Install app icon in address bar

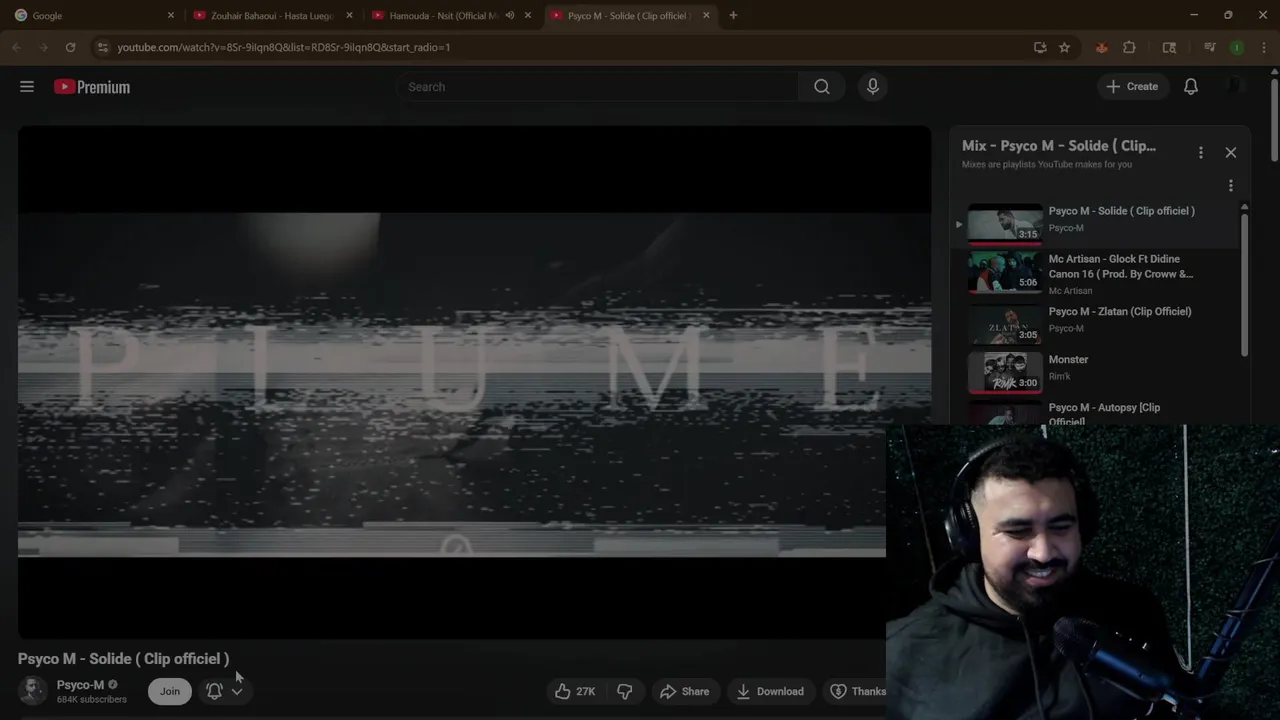1040,47
